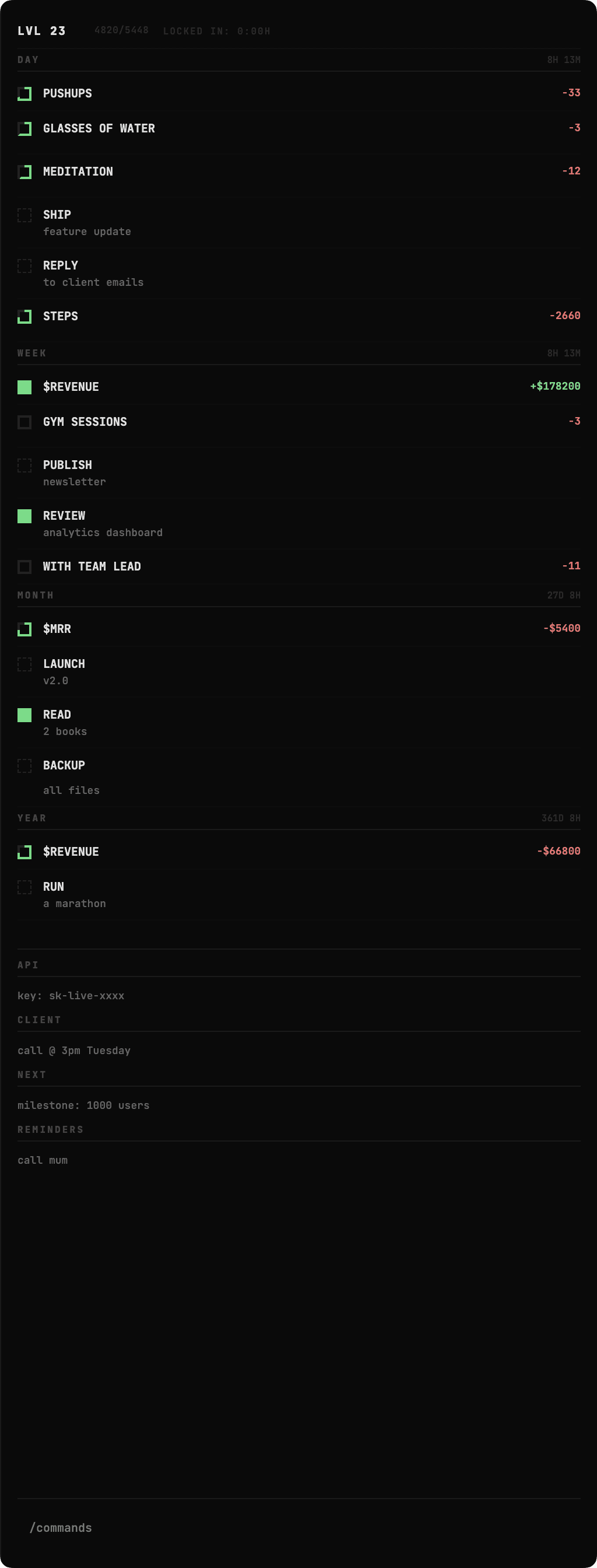Viewport: 597px width, 1568px height.
Task: Check the LAUNCH v2.0 box
Action: 25,664
